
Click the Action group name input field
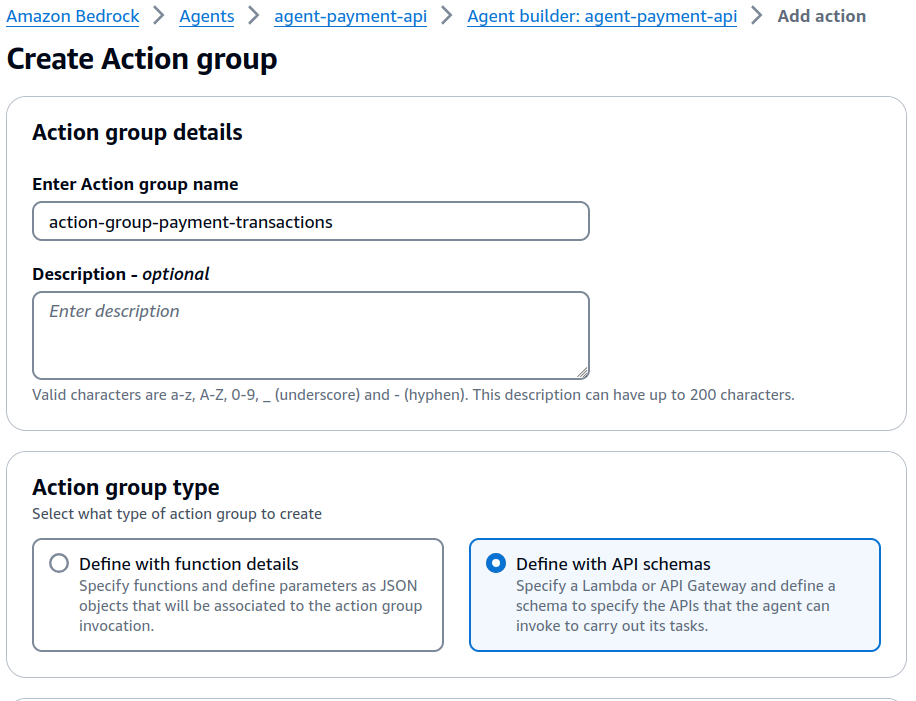(x=310, y=221)
